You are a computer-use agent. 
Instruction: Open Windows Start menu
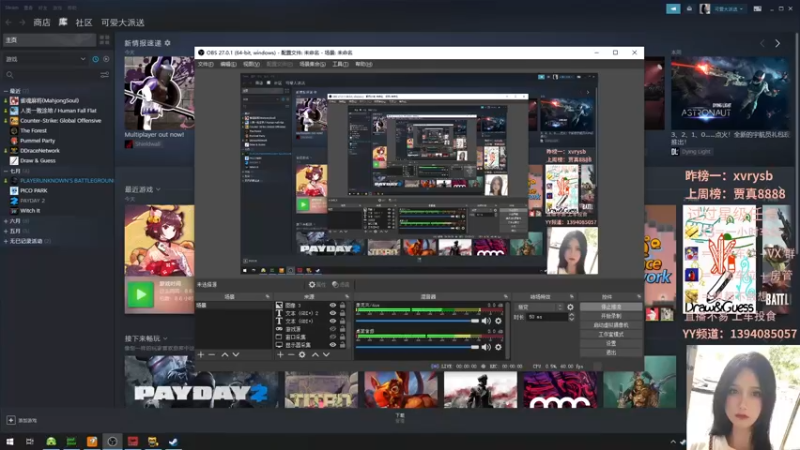coord(10,441)
